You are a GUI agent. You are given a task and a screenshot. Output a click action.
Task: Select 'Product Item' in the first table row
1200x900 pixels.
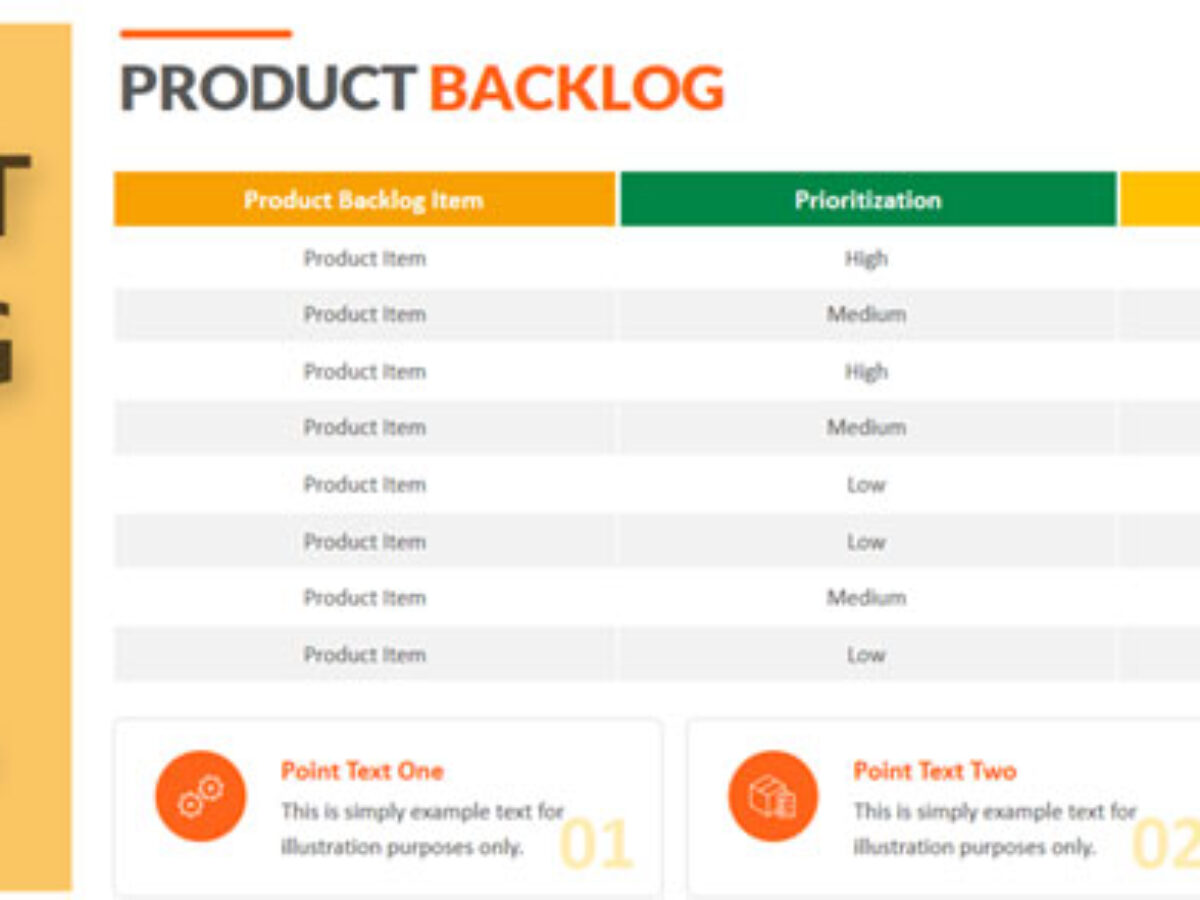click(x=365, y=258)
